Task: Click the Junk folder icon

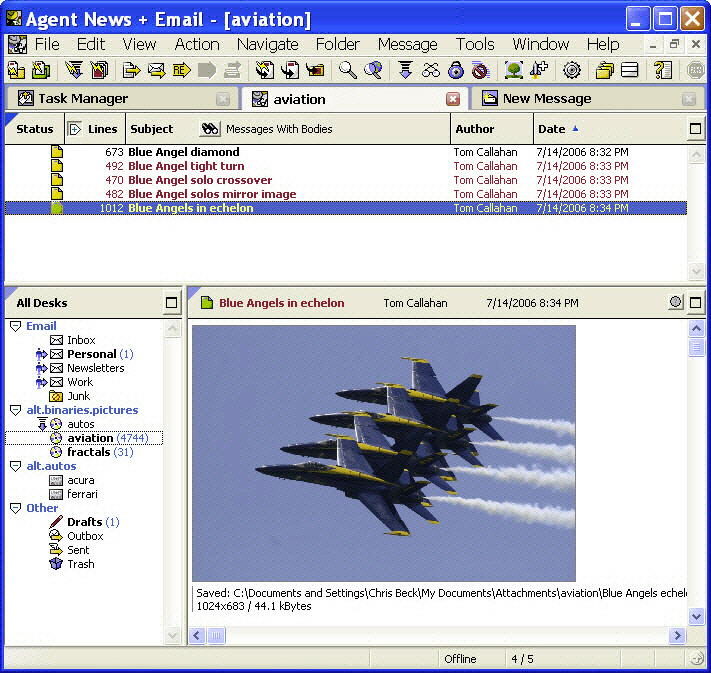Action: (56, 396)
